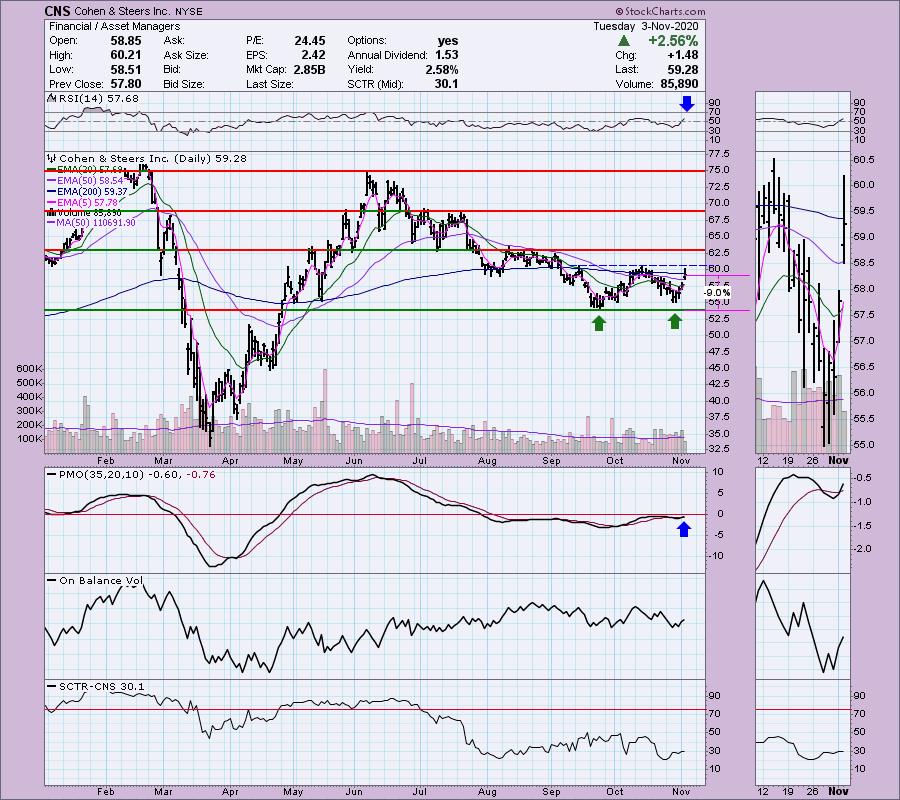
Task: Click the EPS value 2.42
Action: pyautogui.click(x=313, y=55)
